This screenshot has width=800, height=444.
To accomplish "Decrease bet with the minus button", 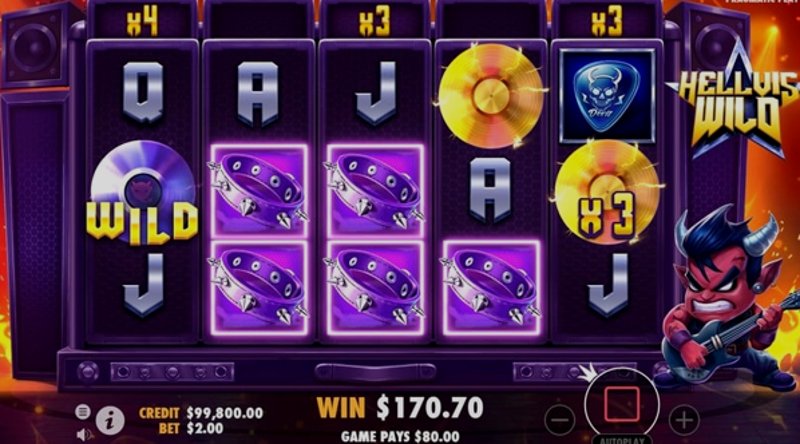I will [x=560, y=420].
